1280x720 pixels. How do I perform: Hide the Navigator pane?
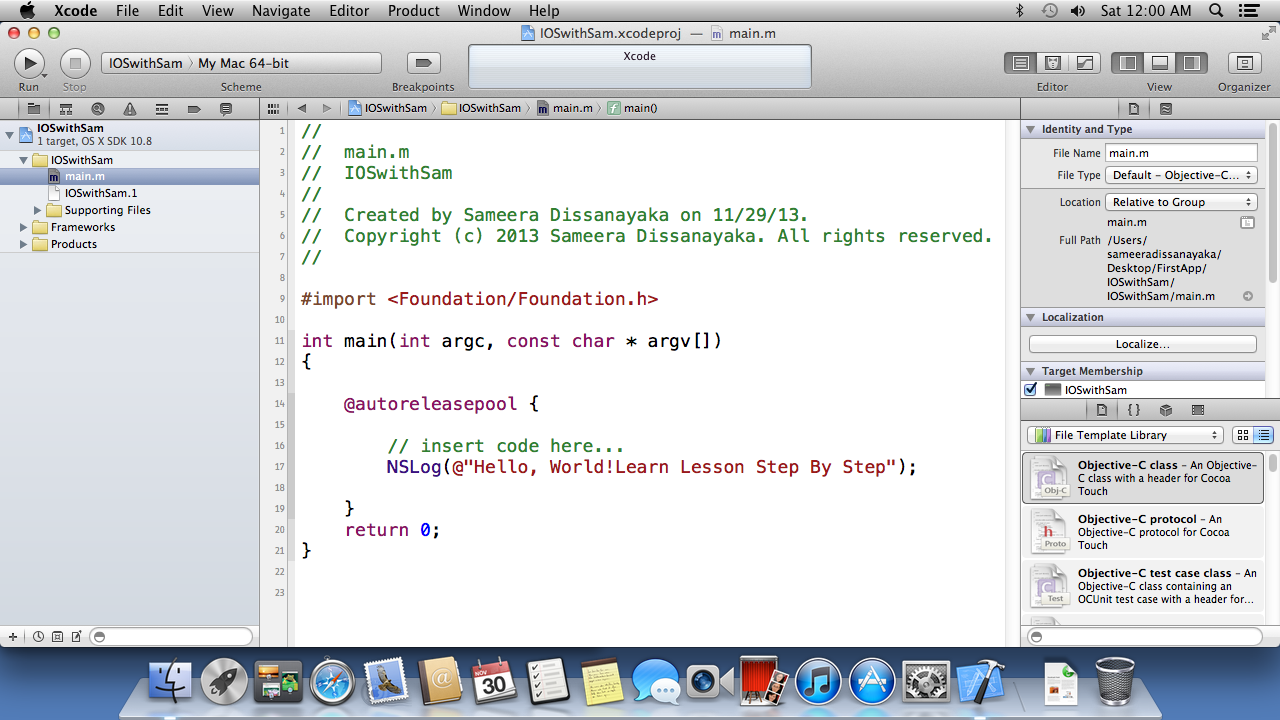tap(1128, 63)
